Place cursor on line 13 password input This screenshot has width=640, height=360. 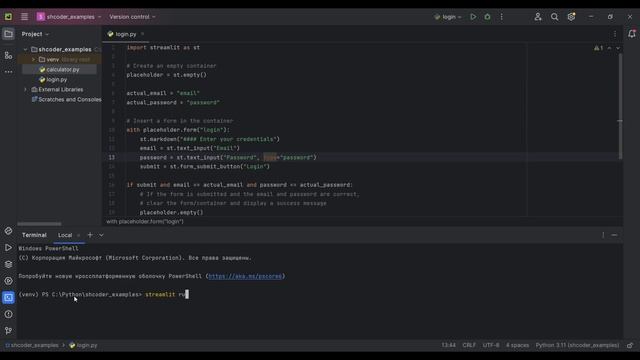click(x=228, y=158)
